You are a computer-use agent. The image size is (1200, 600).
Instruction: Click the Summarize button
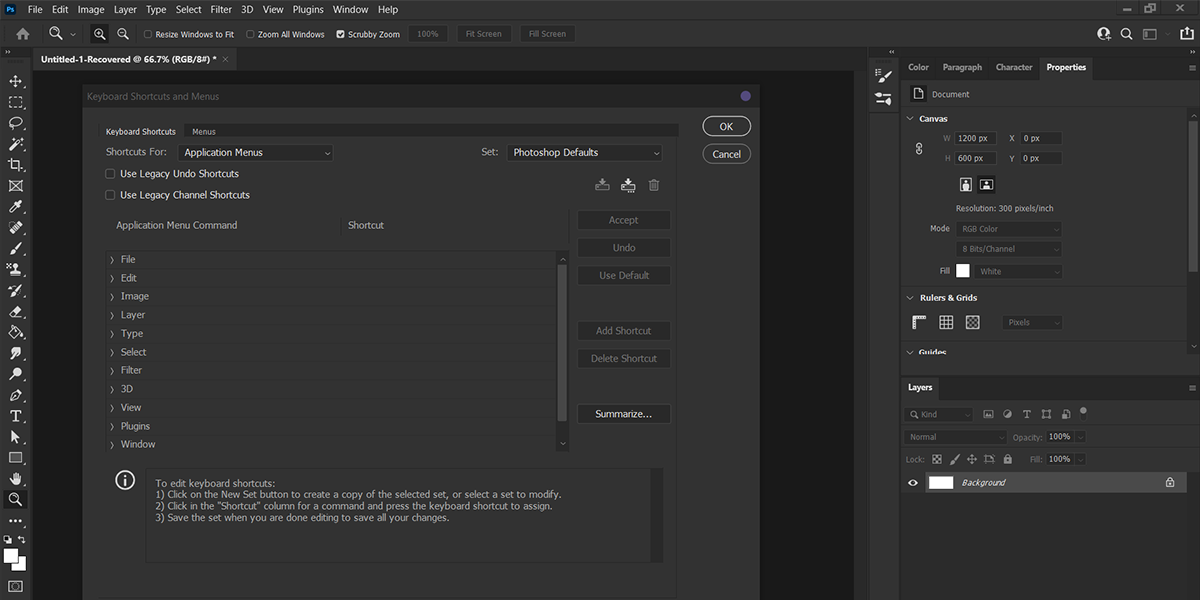pos(623,413)
